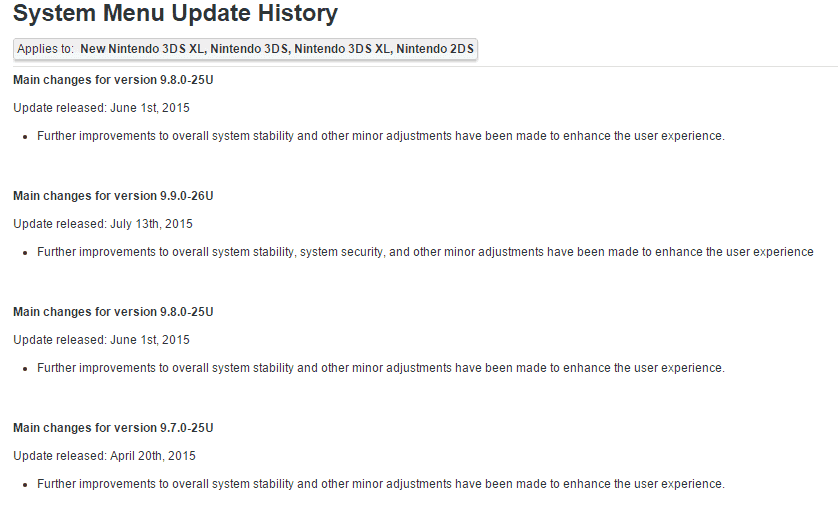This screenshot has width=838, height=509.
Task: Click the April 20th, 2015 release date
Action: pyautogui.click(x=153, y=456)
